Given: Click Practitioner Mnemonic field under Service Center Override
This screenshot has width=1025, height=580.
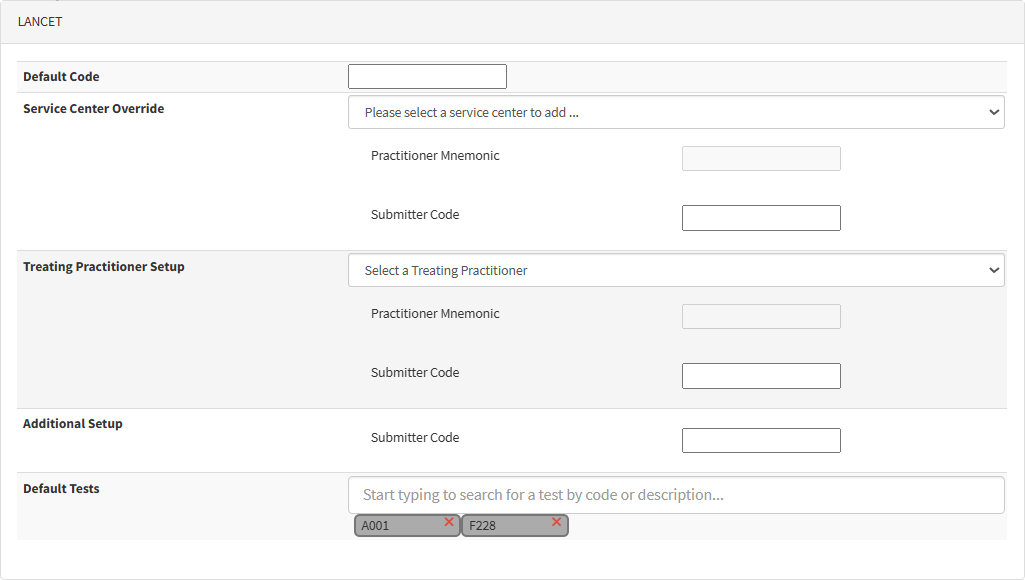Looking at the screenshot, I should 761,159.
